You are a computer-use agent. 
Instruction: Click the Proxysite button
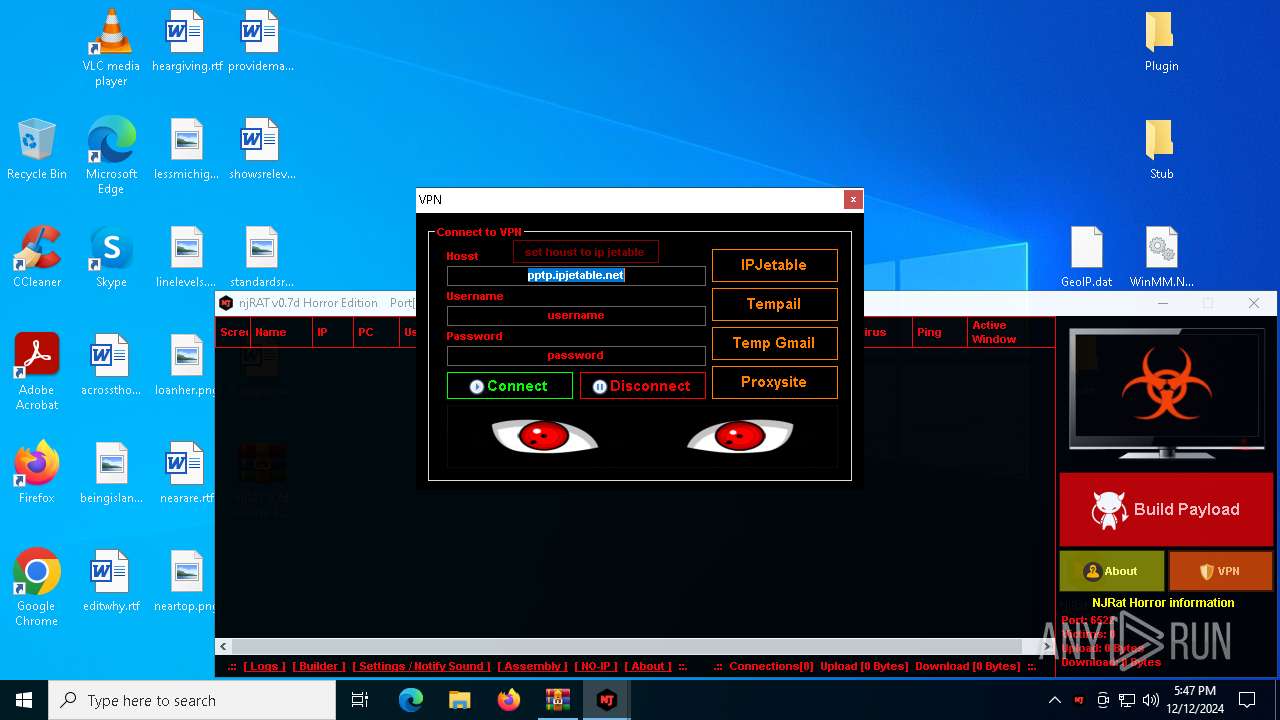click(774, 382)
